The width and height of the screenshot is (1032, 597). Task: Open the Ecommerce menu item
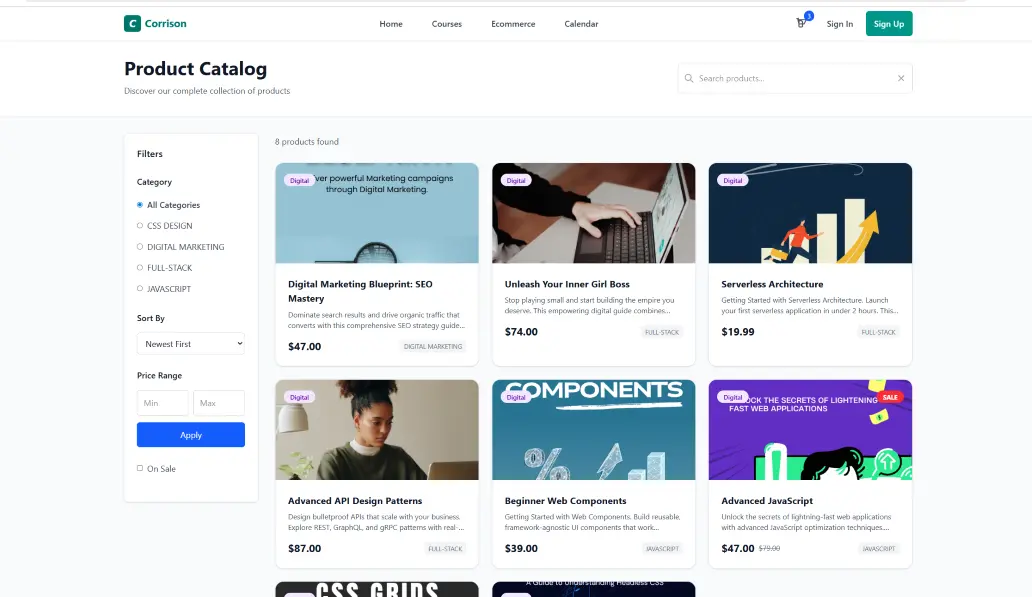click(513, 24)
